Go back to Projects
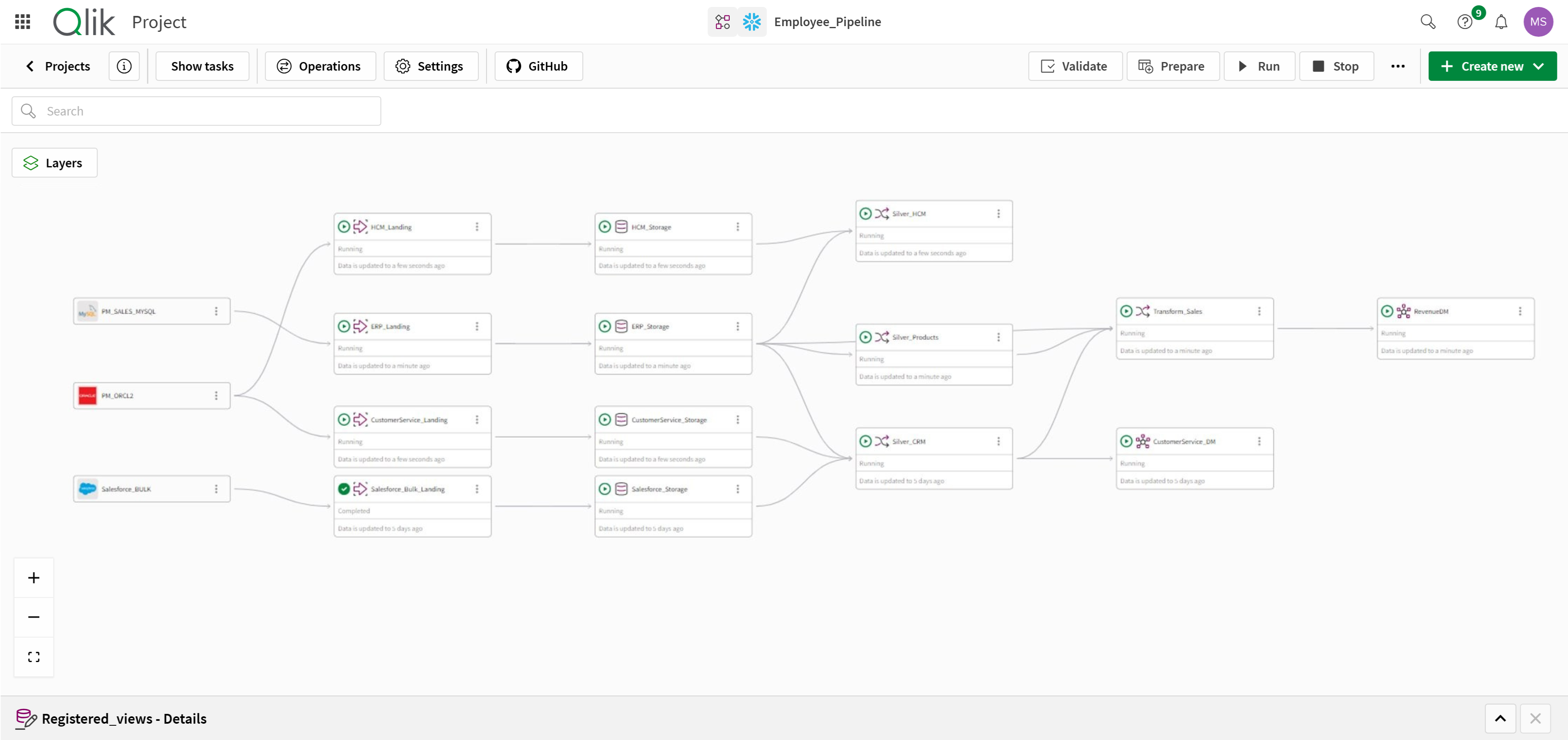1568x740 pixels. (x=58, y=66)
